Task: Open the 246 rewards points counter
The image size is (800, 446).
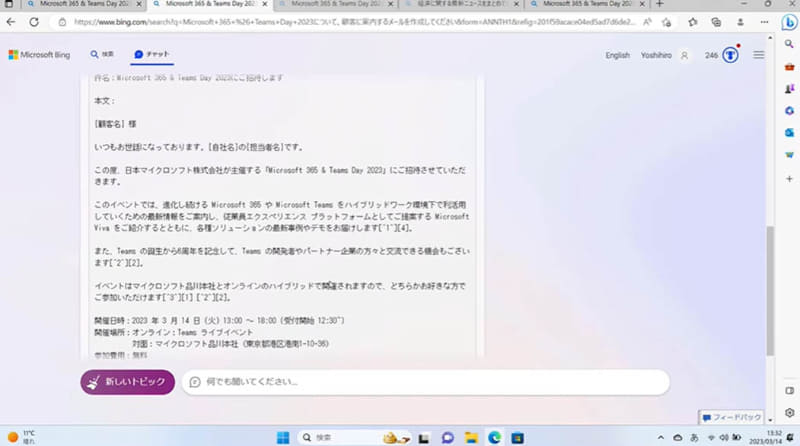Action: tap(711, 55)
